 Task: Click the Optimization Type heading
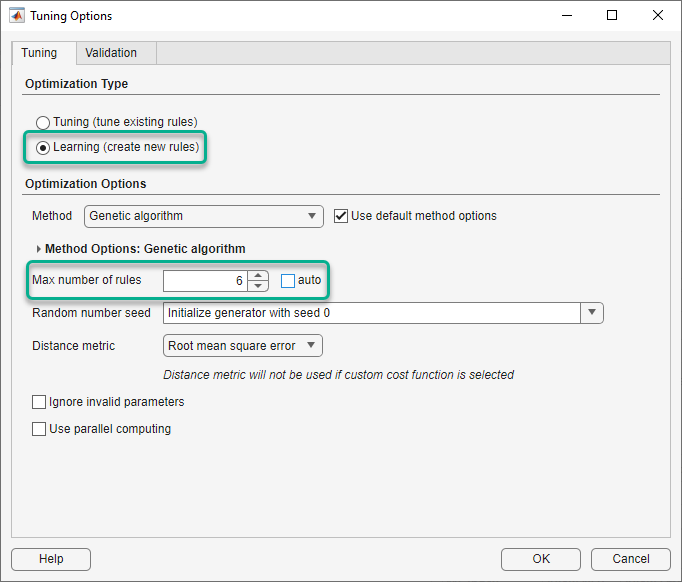(77, 84)
